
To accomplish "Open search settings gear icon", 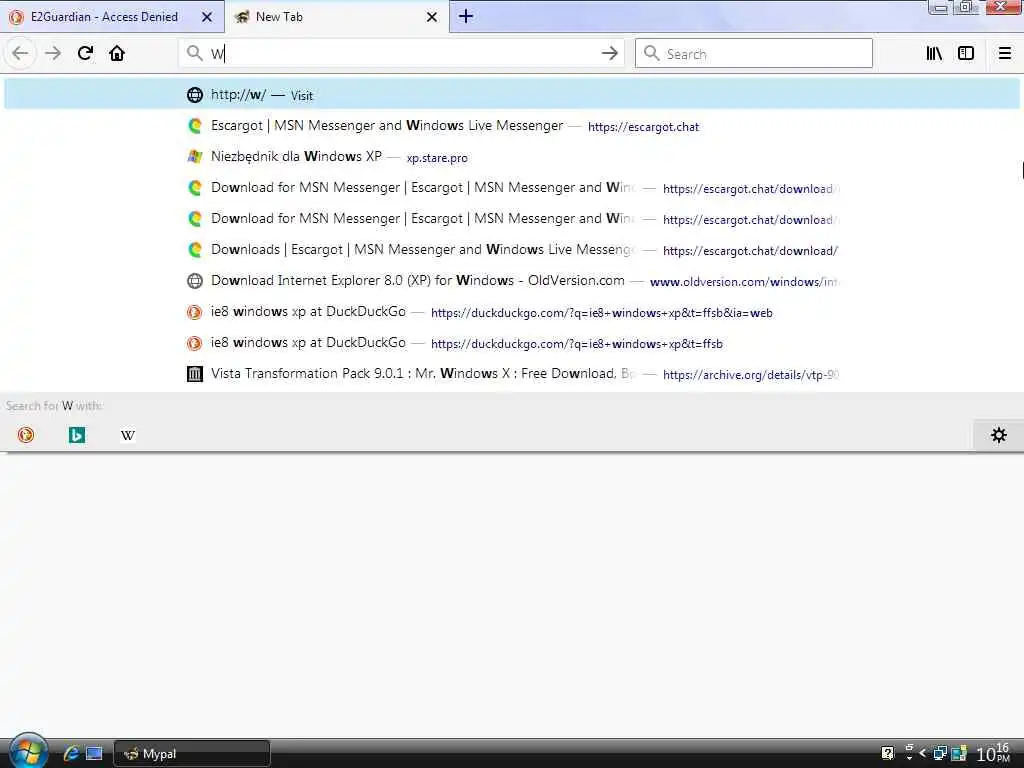I will 999,435.
